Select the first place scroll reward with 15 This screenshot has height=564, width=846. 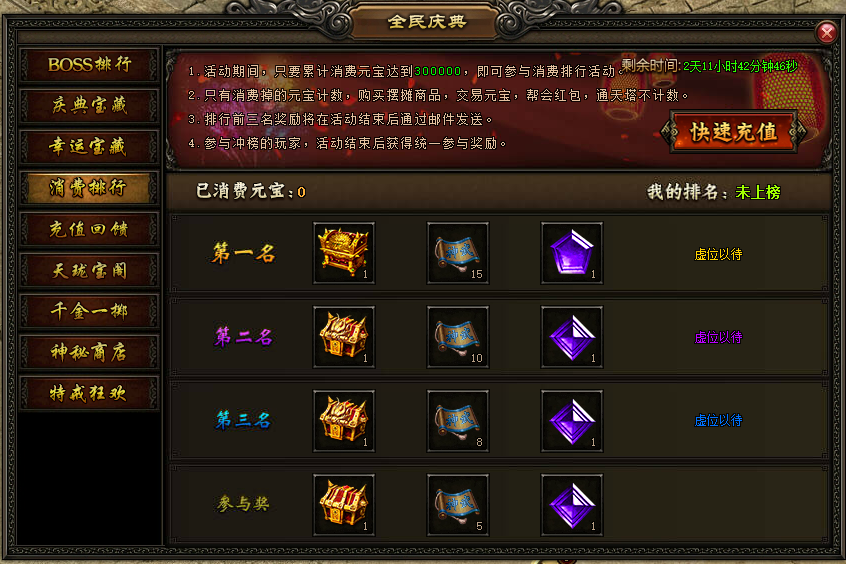pyautogui.click(x=458, y=253)
